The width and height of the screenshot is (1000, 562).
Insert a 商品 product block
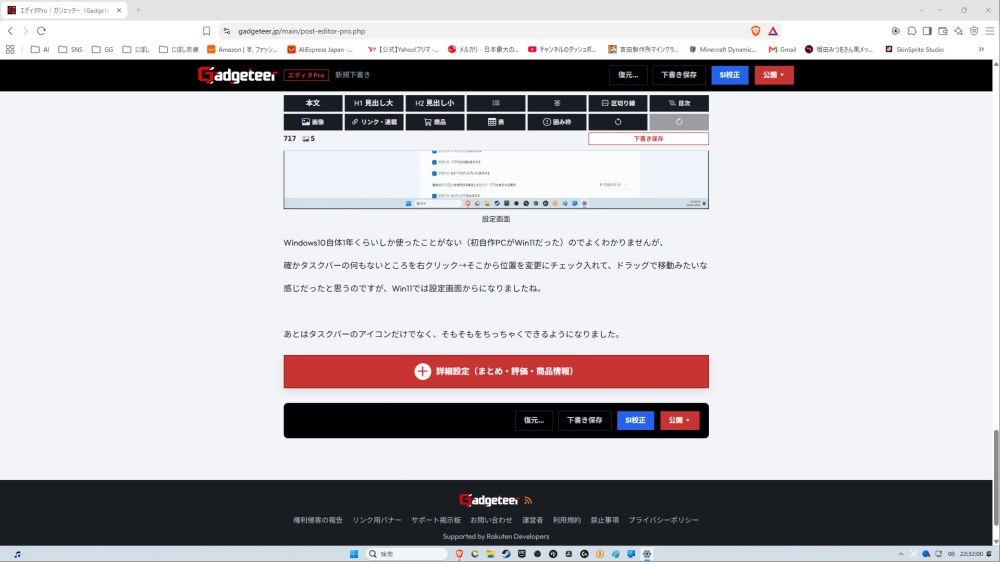(x=434, y=122)
